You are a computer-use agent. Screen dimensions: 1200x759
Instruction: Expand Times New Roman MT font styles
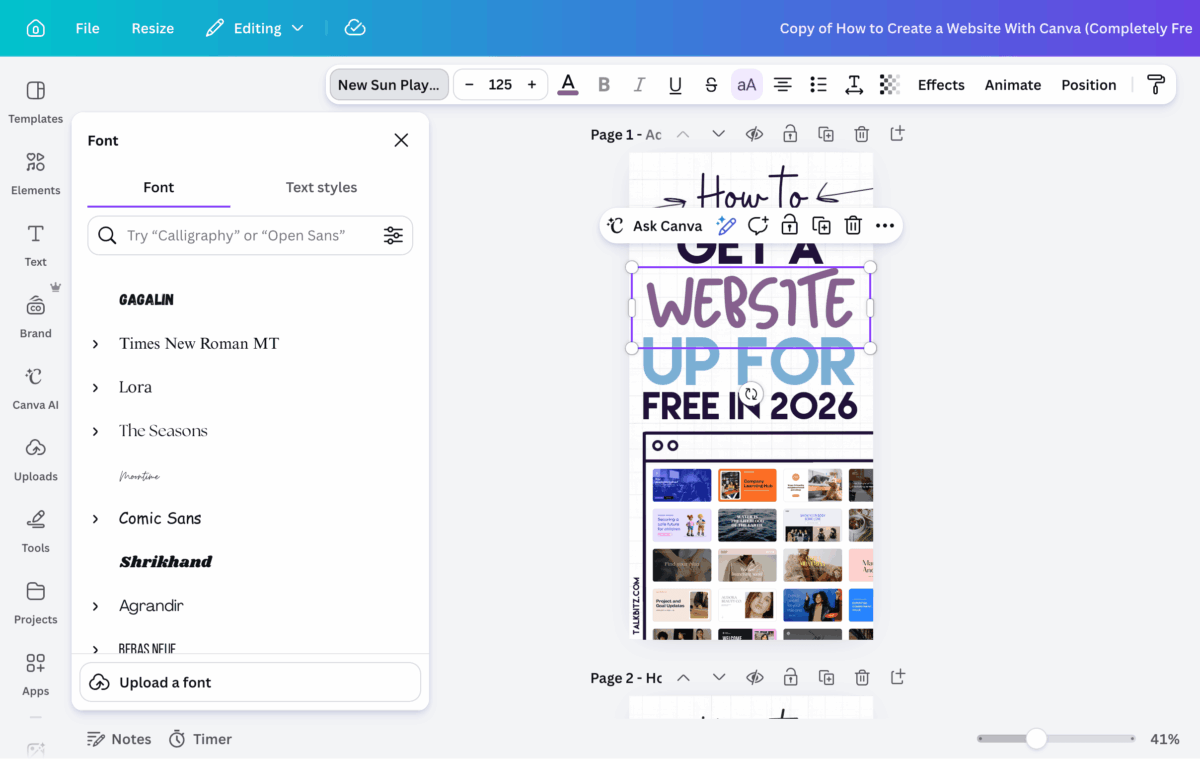[x=96, y=344]
